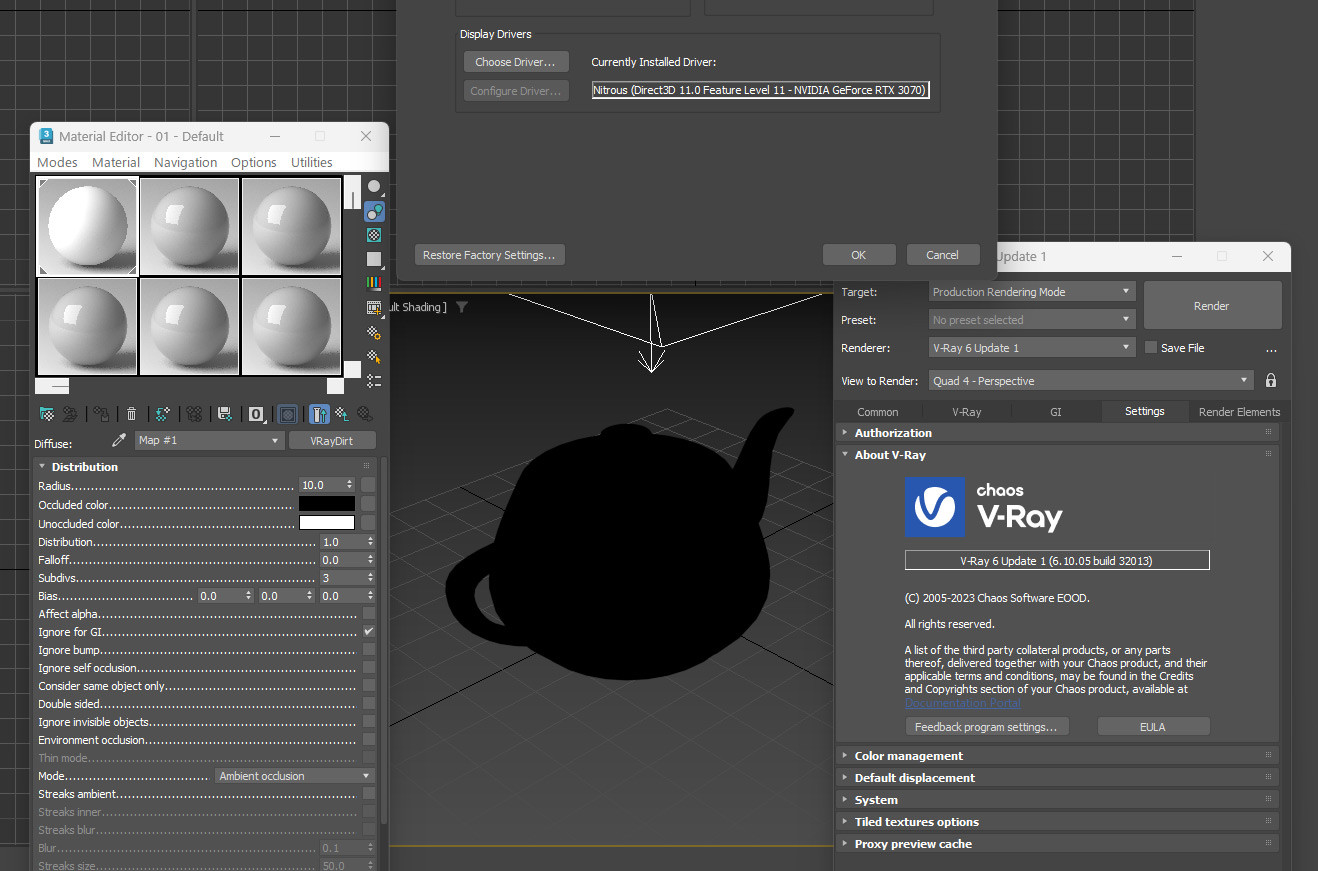Screen dimensions: 1318x871
Task: Click the Choose Driver... button
Action: [515, 62]
